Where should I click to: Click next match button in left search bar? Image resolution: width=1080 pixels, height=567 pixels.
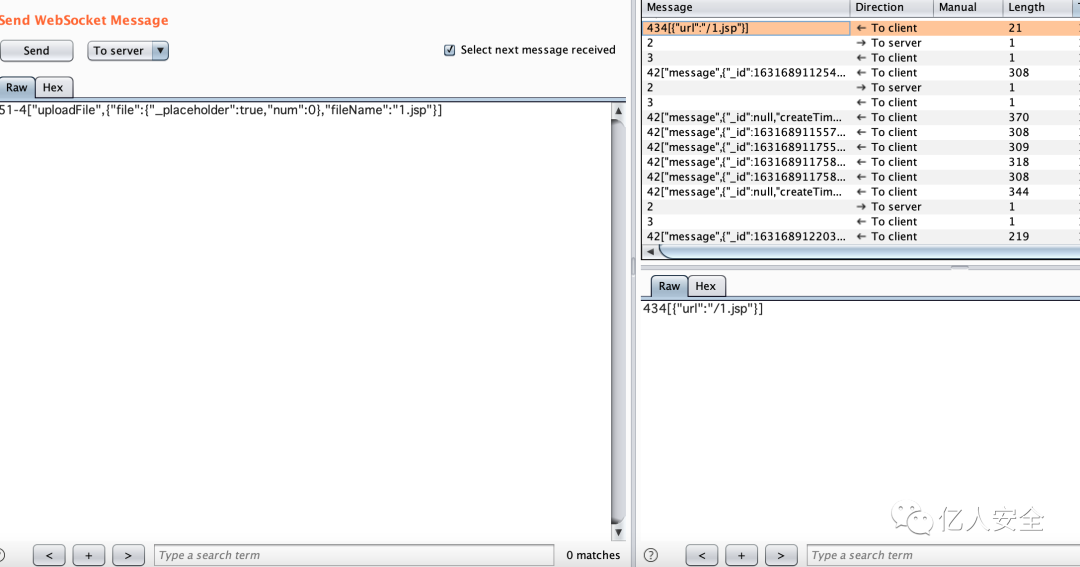pos(128,555)
